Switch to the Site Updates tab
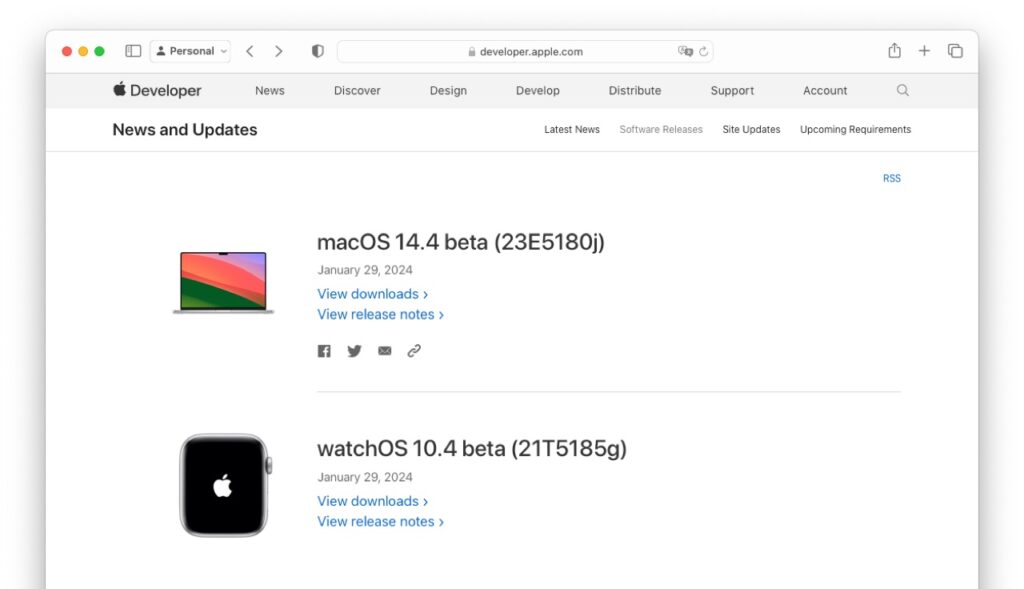The height and width of the screenshot is (589, 1024). (751, 129)
